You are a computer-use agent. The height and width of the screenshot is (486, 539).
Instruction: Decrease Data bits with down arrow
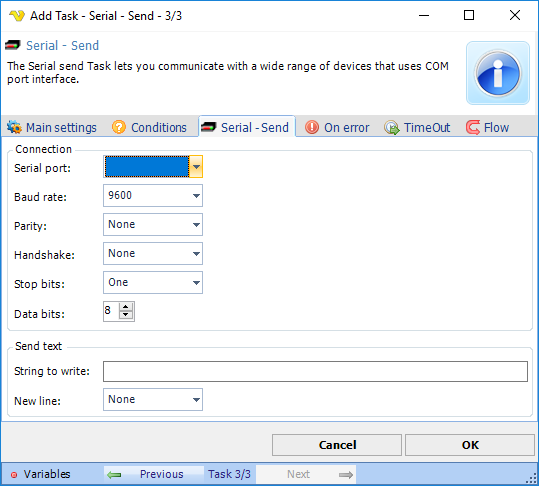tap(126, 315)
